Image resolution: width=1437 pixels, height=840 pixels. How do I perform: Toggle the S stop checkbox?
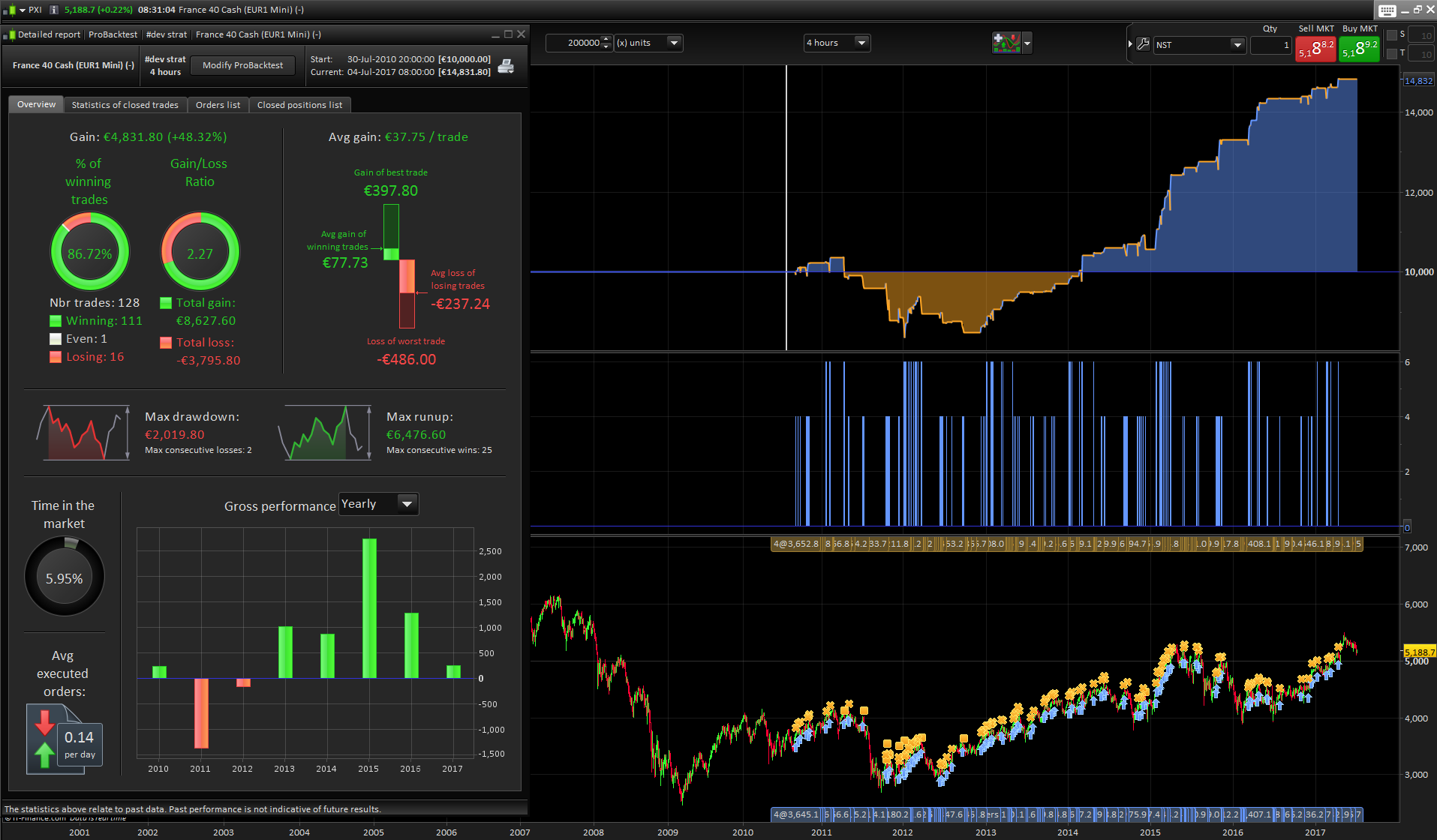click(x=1392, y=35)
